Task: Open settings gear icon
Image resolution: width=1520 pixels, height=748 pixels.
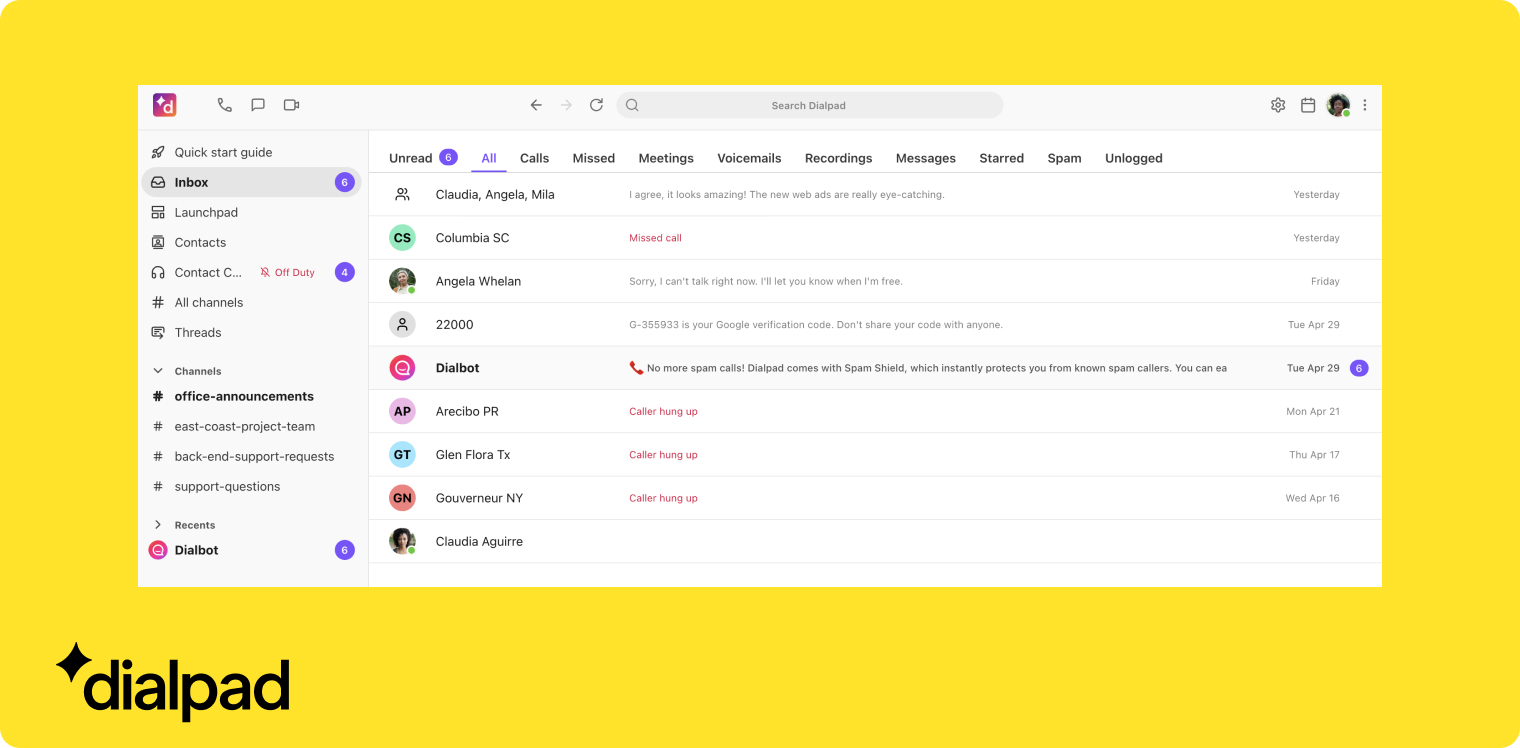Action: pos(1278,105)
